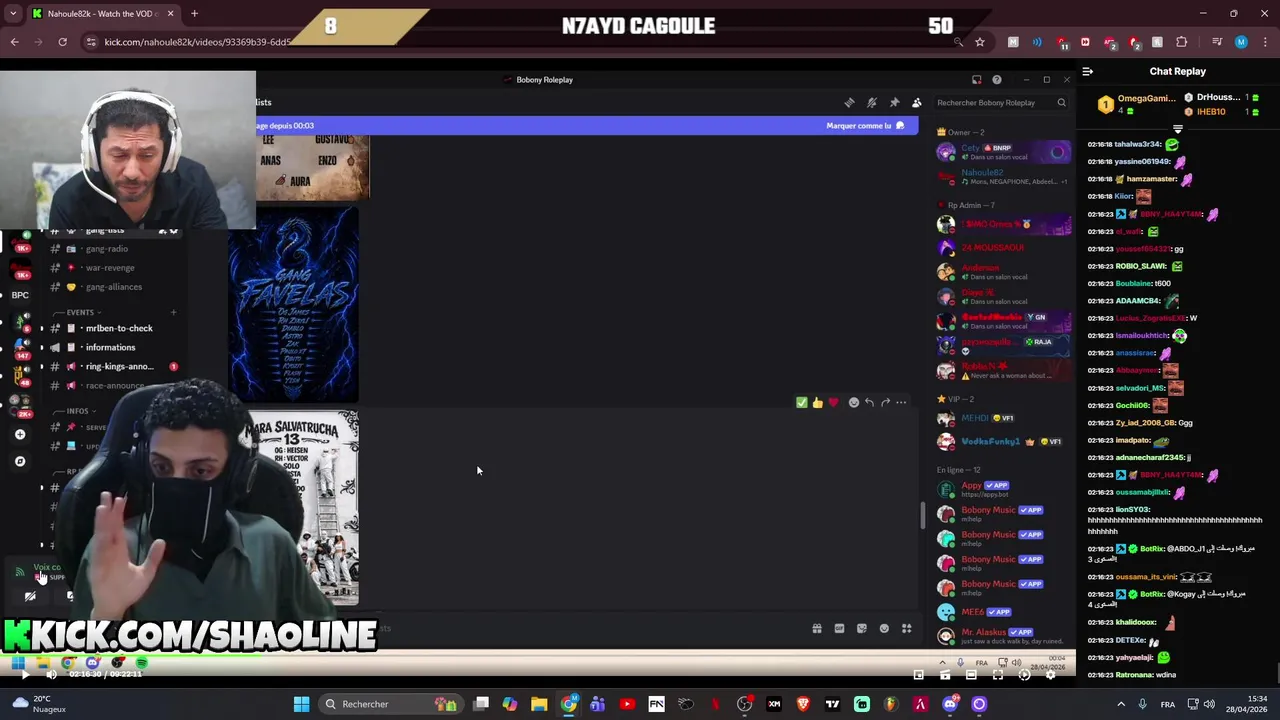
Task: Open Kick player settings gear
Action: coord(1050,675)
